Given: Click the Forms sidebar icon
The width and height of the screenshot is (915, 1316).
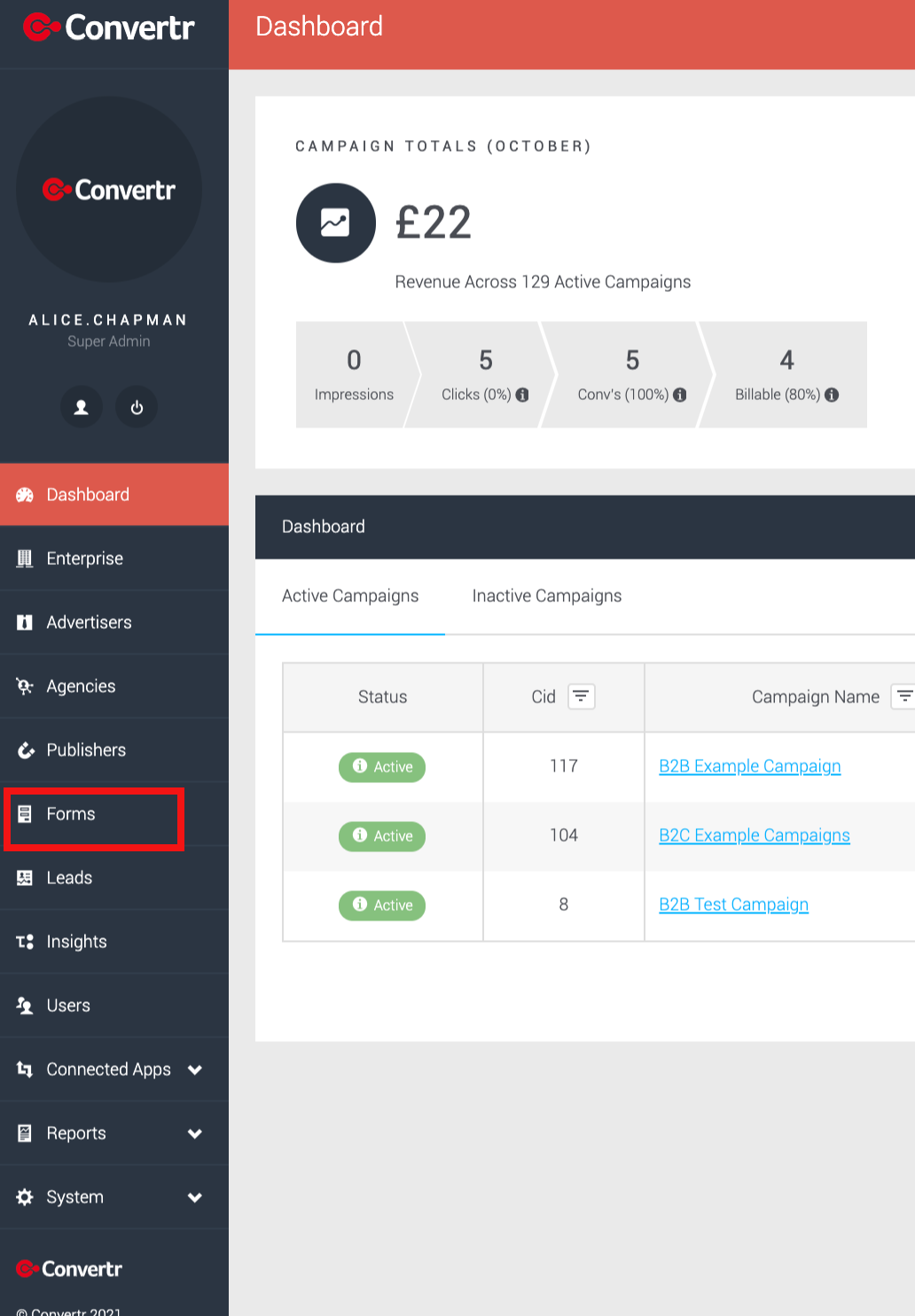Looking at the screenshot, I should tap(25, 814).
